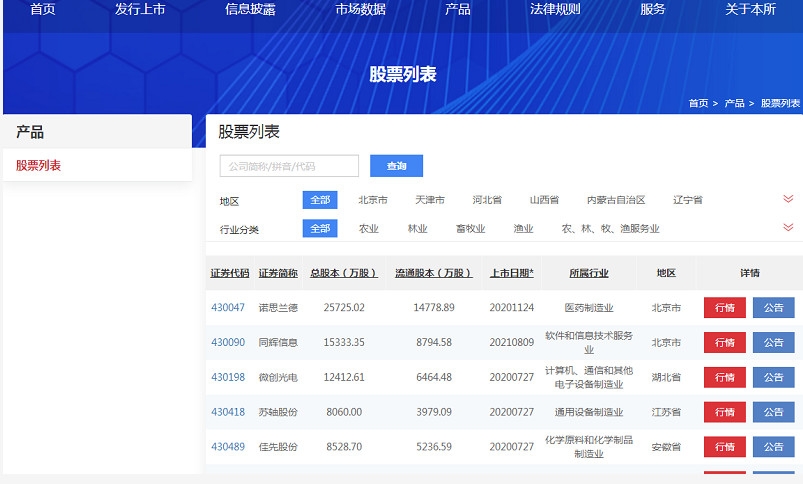Open the 关于本所 menu

[x=750, y=9]
